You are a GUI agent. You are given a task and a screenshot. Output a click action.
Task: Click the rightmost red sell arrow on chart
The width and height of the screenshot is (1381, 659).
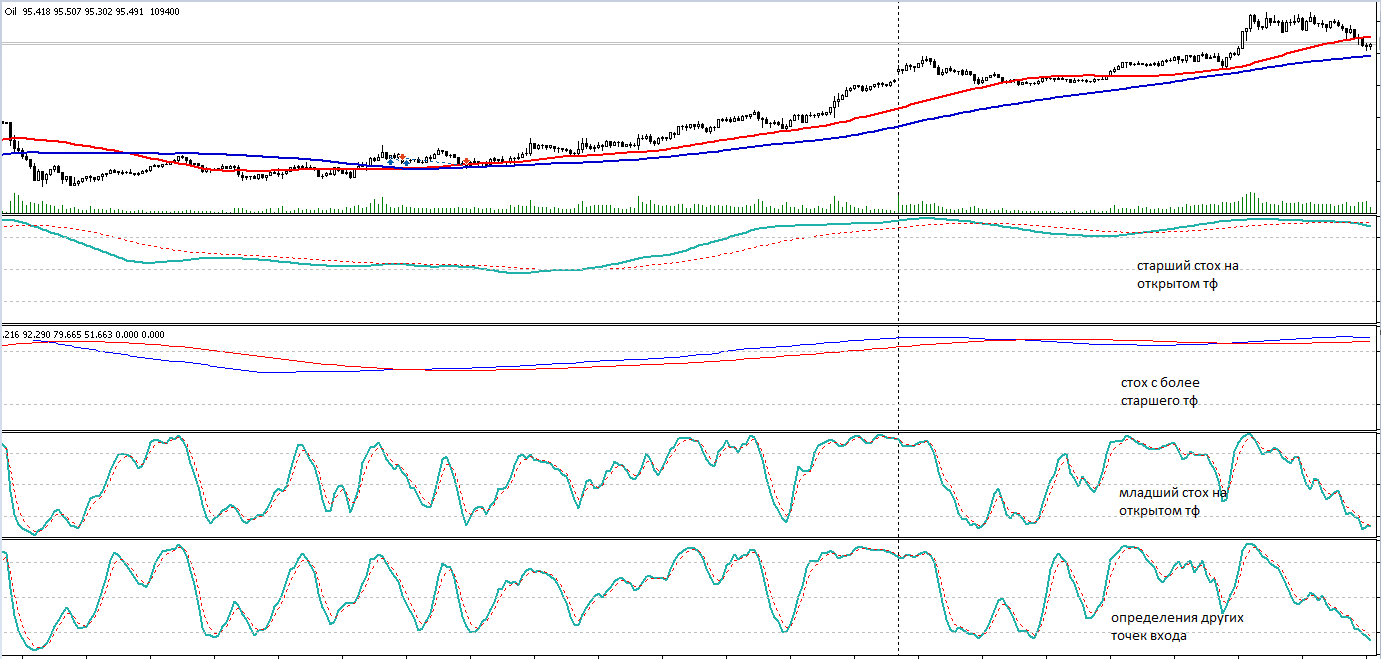click(x=466, y=161)
